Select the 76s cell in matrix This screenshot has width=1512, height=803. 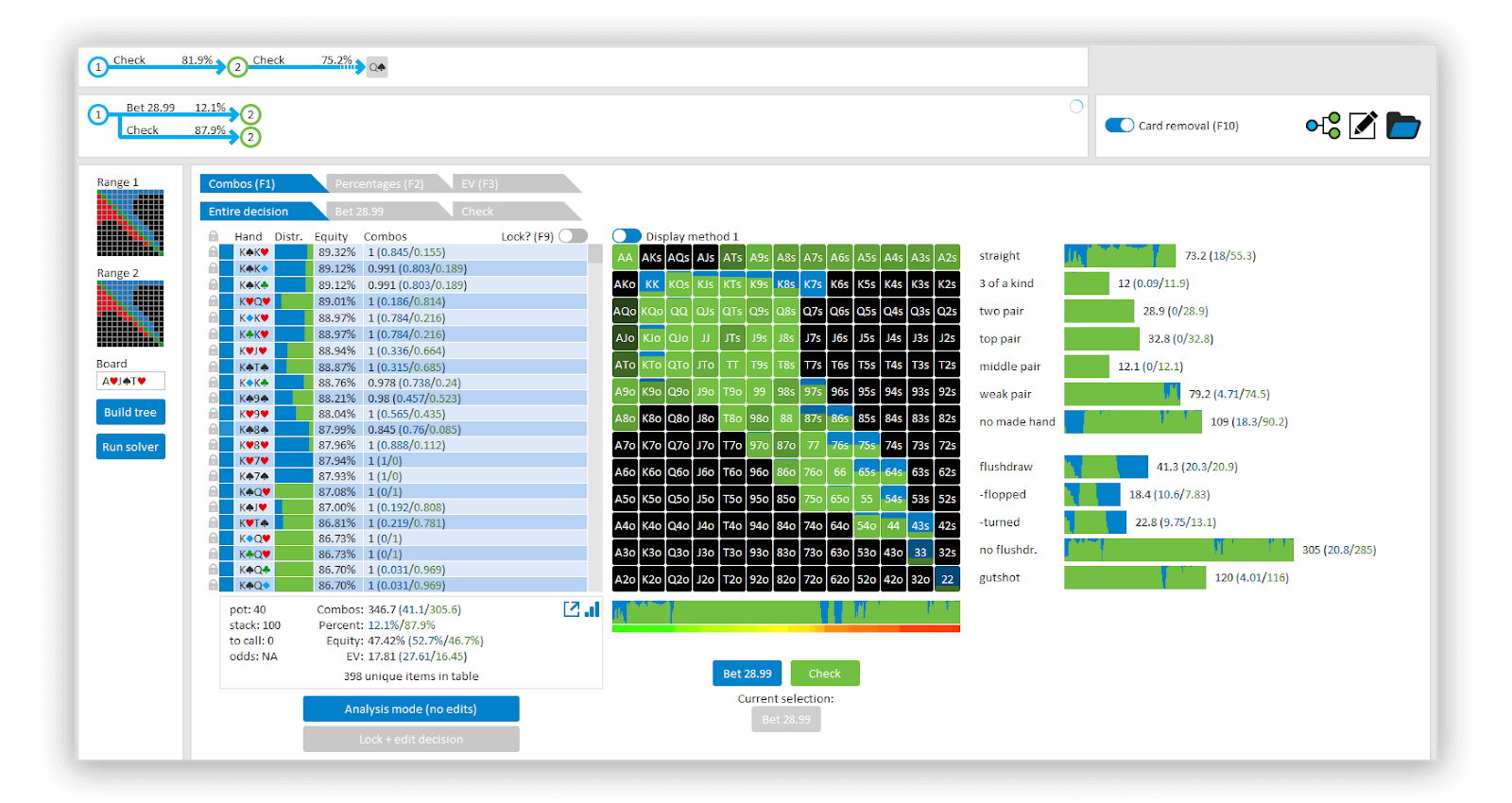pos(840,445)
